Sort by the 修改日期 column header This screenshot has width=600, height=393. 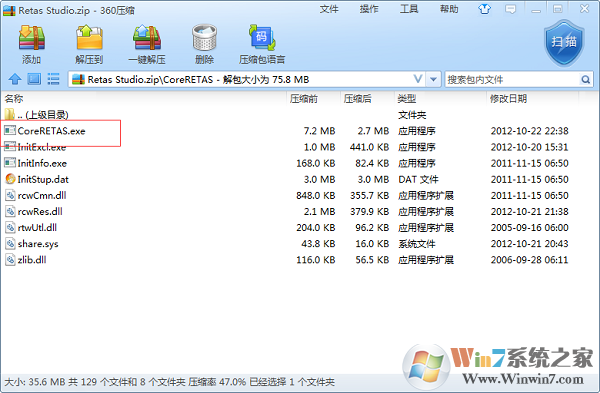tap(509, 99)
